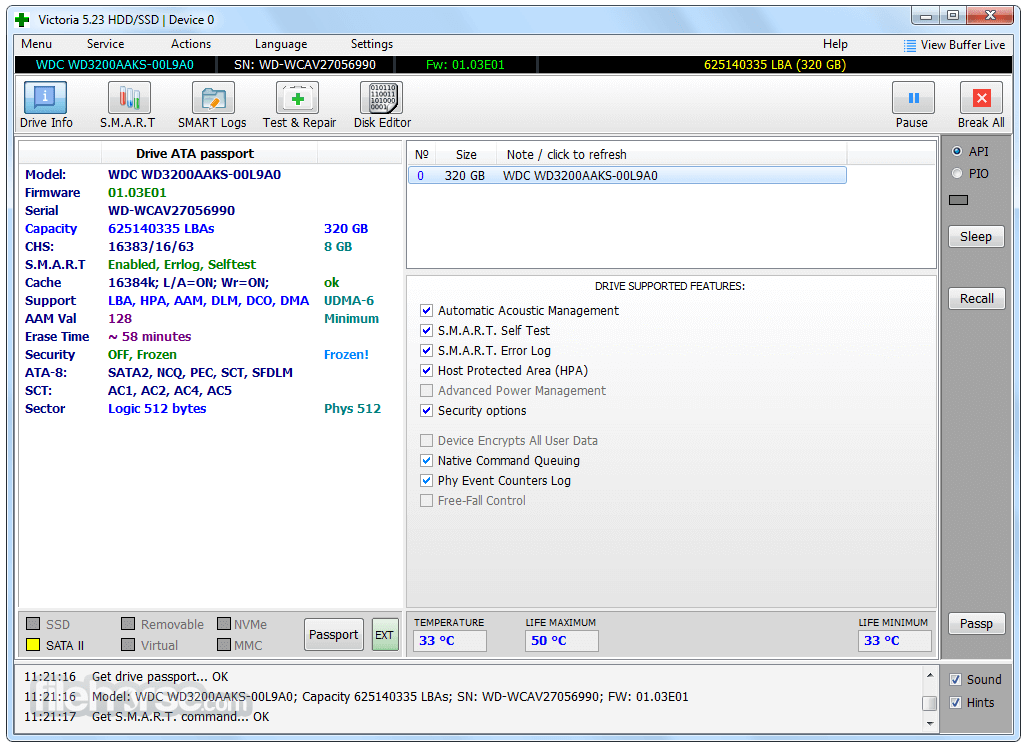Image resolution: width=1027 pixels, height=747 pixels.
Task: Click the Recall button
Action: [x=977, y=299]
